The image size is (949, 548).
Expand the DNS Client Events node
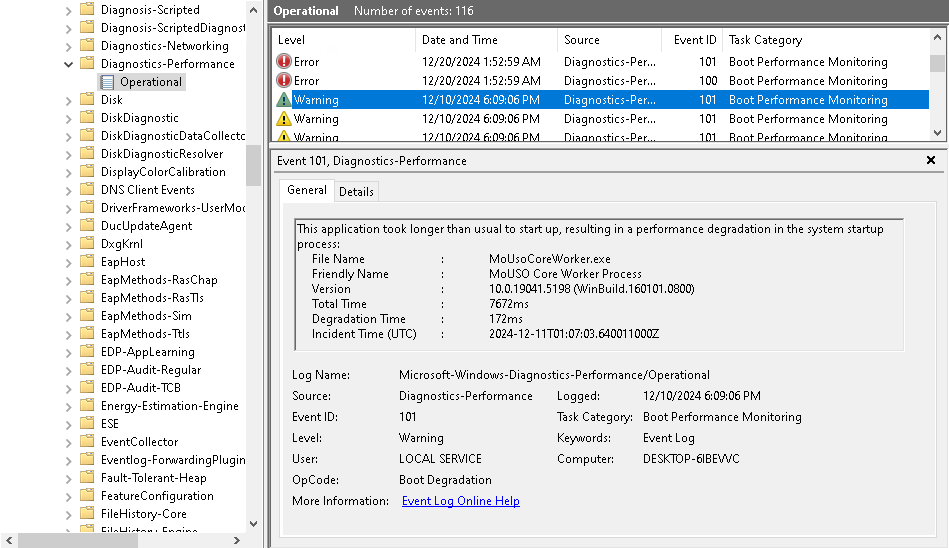coord(68,191)
